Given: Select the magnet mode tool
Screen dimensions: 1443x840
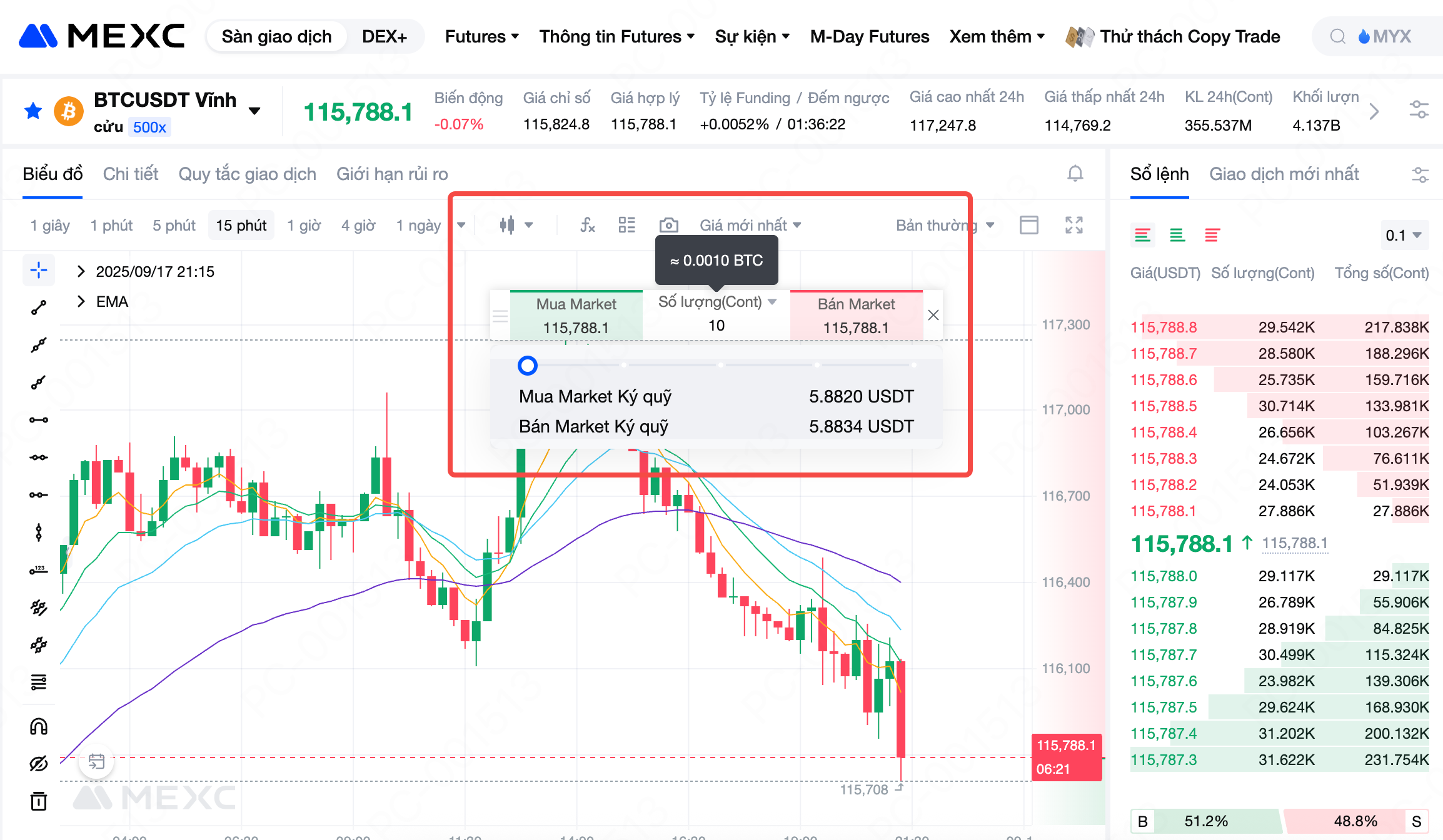Looking at the screenshot, I should pos(39,726).
